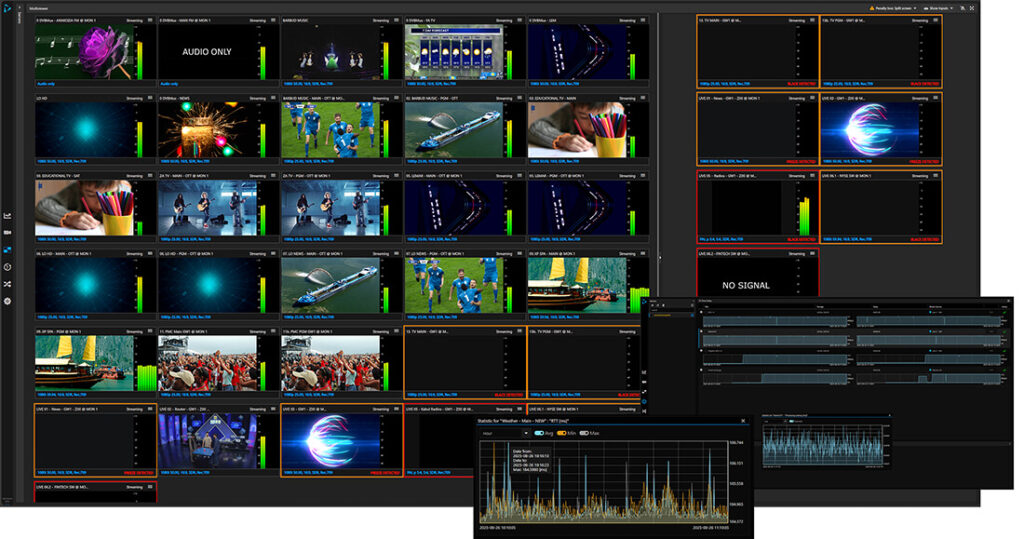Click the fireworks NEWS stream thumbnail
1024x539 pixels.
pos(207,130)
